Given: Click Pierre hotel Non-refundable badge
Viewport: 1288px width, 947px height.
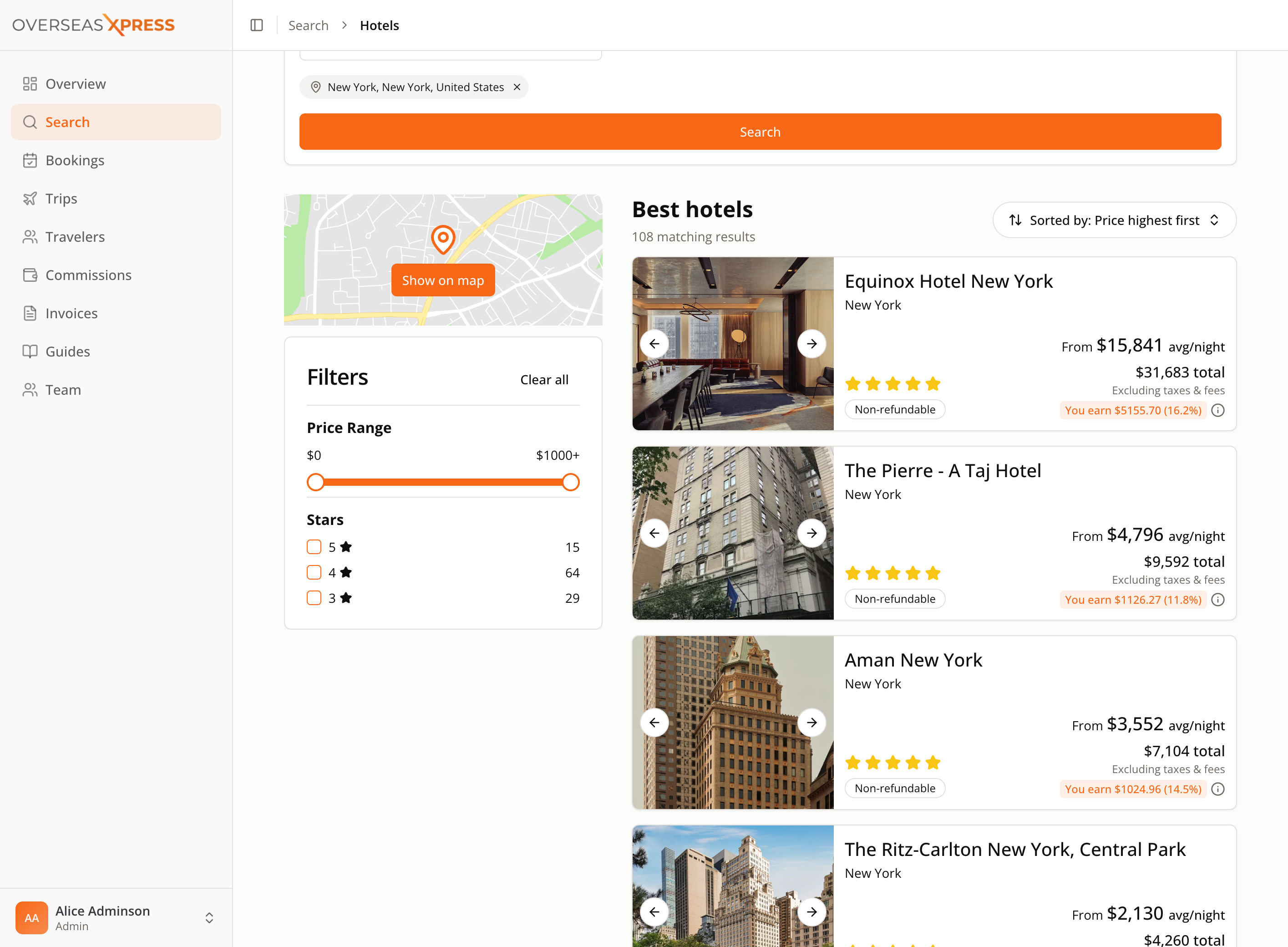Looking at the screenshot, I should click(x=895, y=599).
